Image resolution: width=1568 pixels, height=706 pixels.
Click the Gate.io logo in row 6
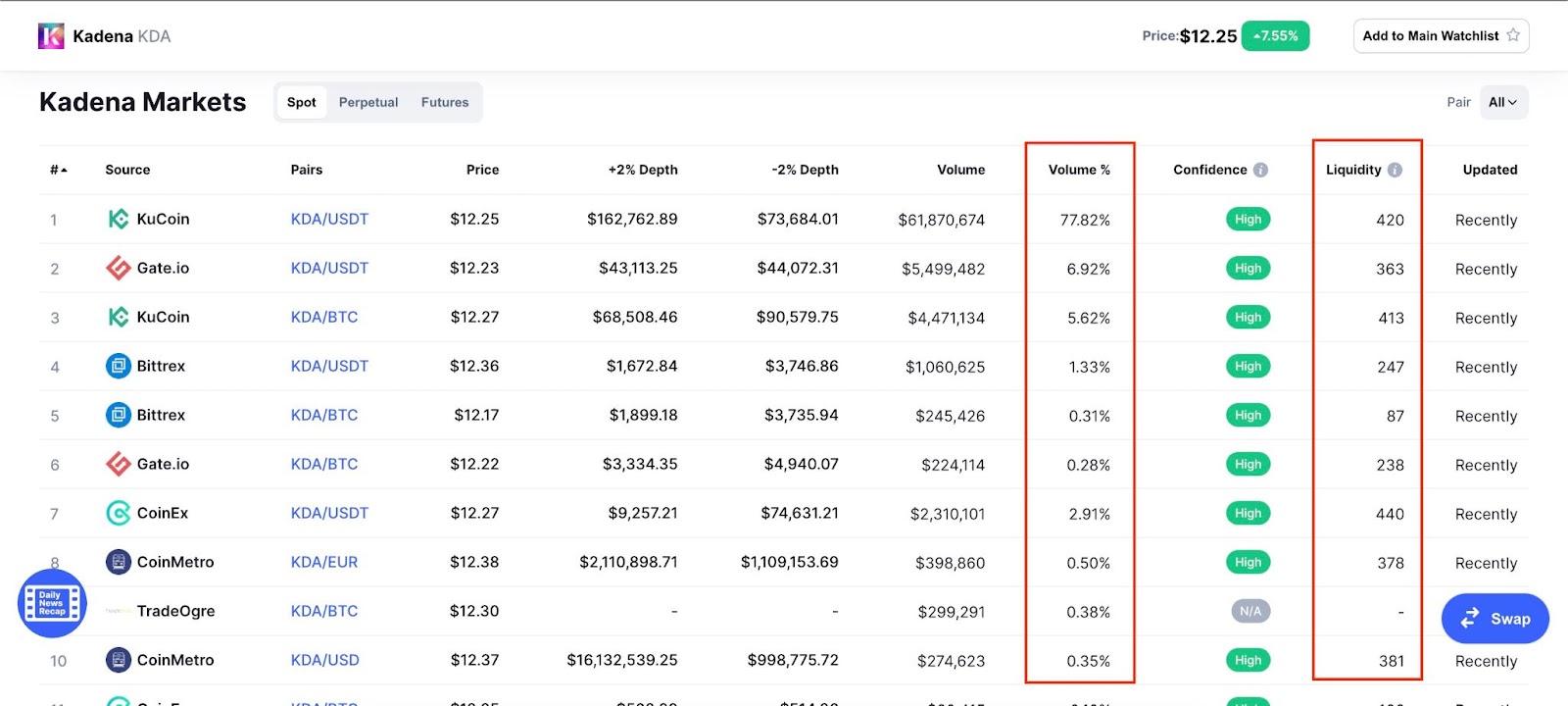coord(118,464)
